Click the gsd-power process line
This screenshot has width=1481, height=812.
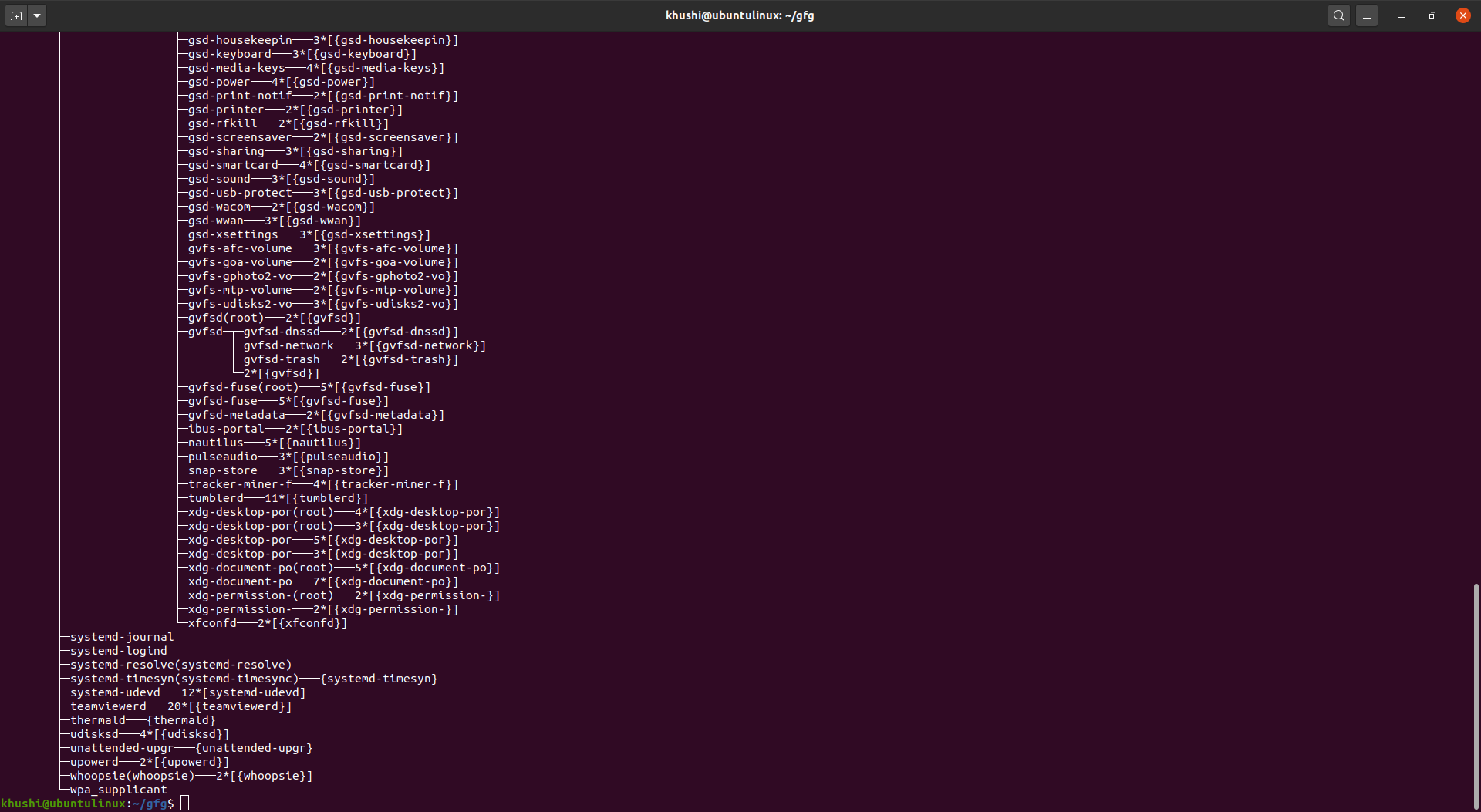(282, 82)
